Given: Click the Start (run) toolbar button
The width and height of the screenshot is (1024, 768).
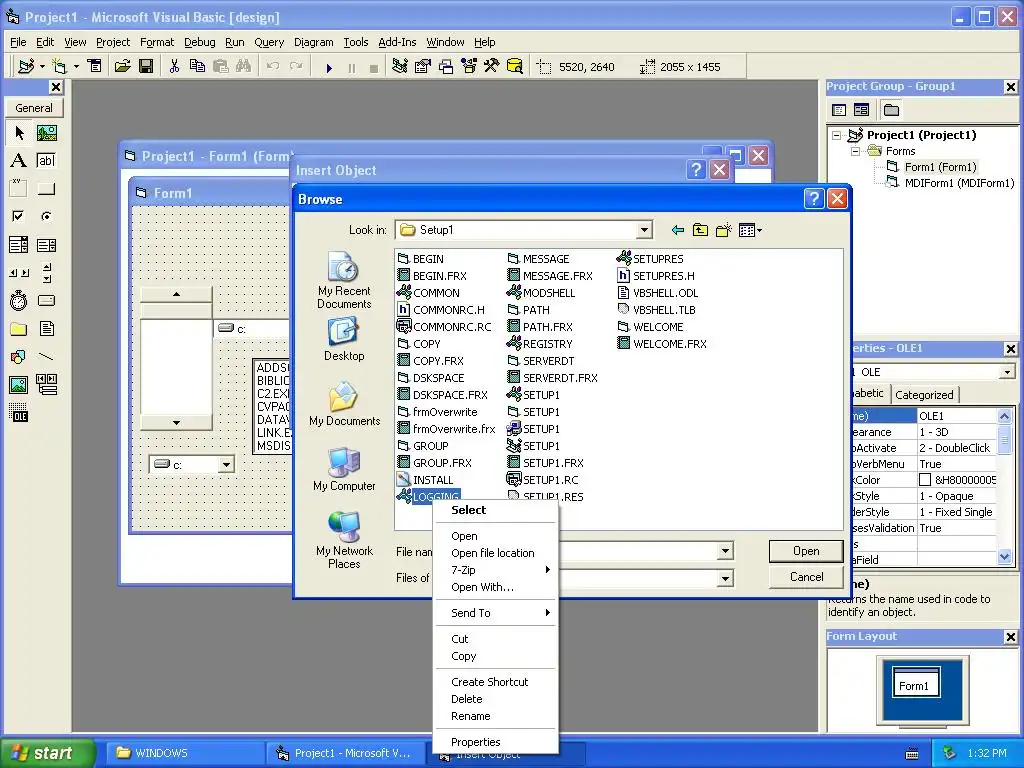Looking at the screenshot, I should [x=329, y=67].
